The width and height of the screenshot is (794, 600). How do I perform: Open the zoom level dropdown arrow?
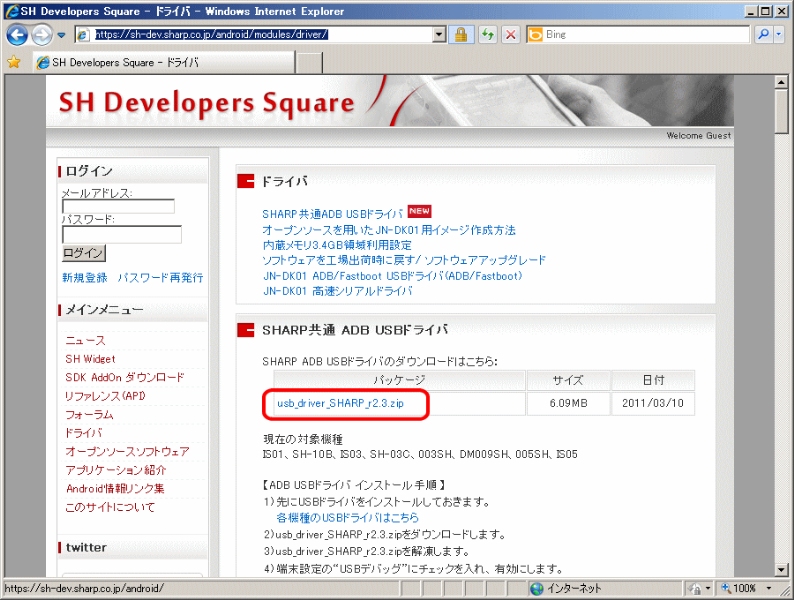tap(769, 588)
